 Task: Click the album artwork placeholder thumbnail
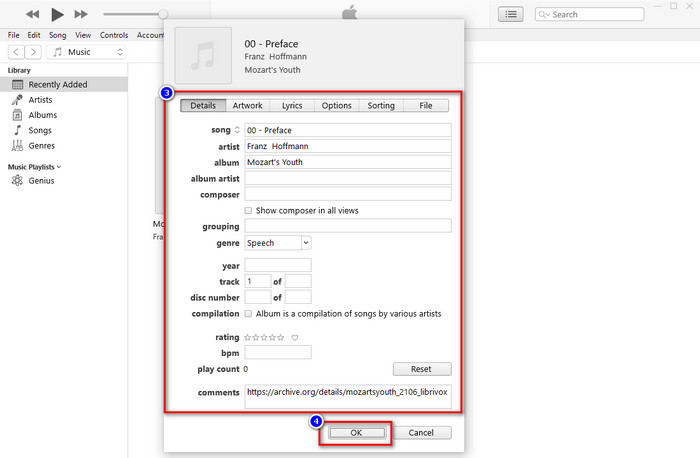(x=203, y=55)
